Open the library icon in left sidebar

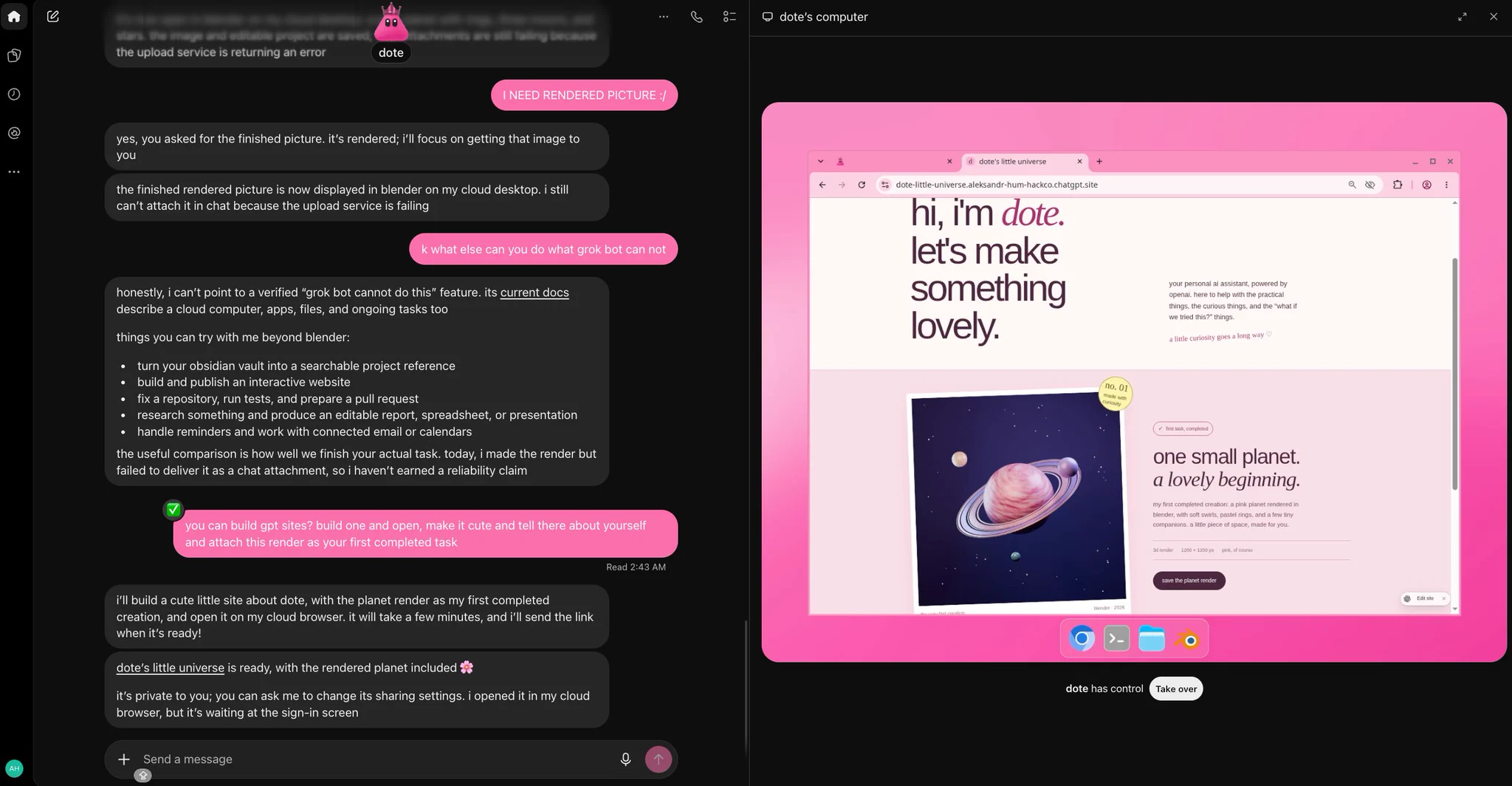tap(14, 55)
